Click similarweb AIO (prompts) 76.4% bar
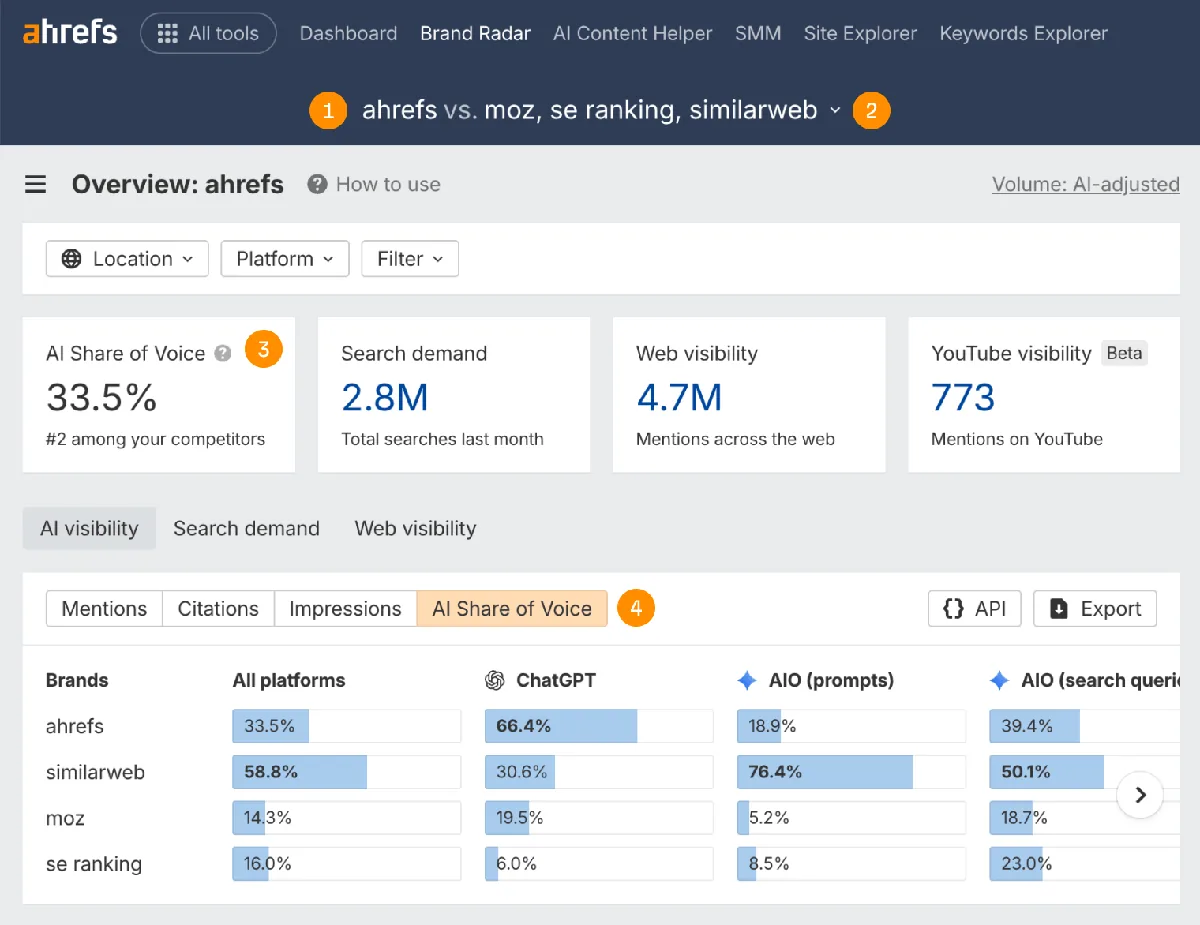 coord(851,772)
